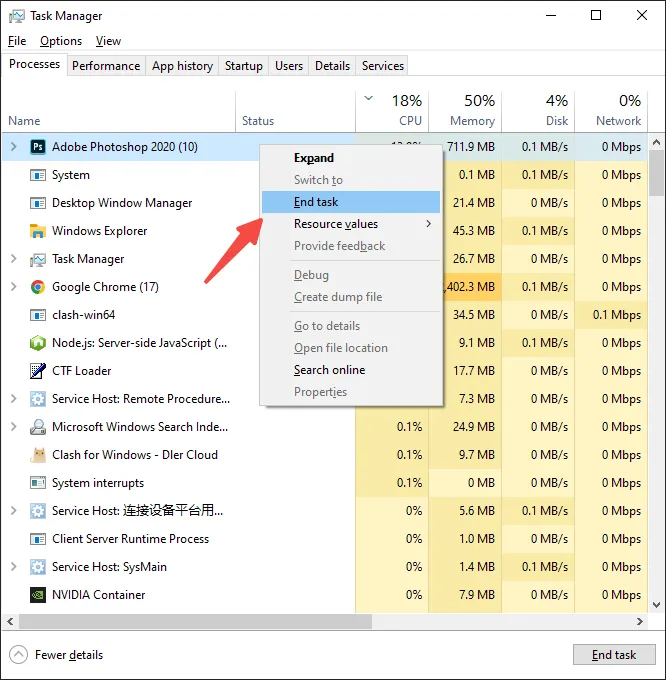
Task: Click the System interrupts icon
Action: [x=38, y=483]
